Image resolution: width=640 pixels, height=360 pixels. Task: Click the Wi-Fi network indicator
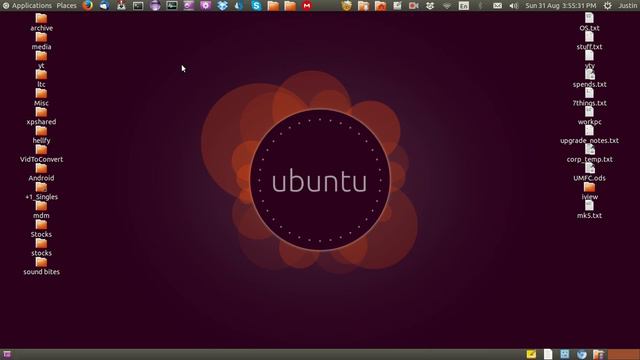tap(447, 6)
